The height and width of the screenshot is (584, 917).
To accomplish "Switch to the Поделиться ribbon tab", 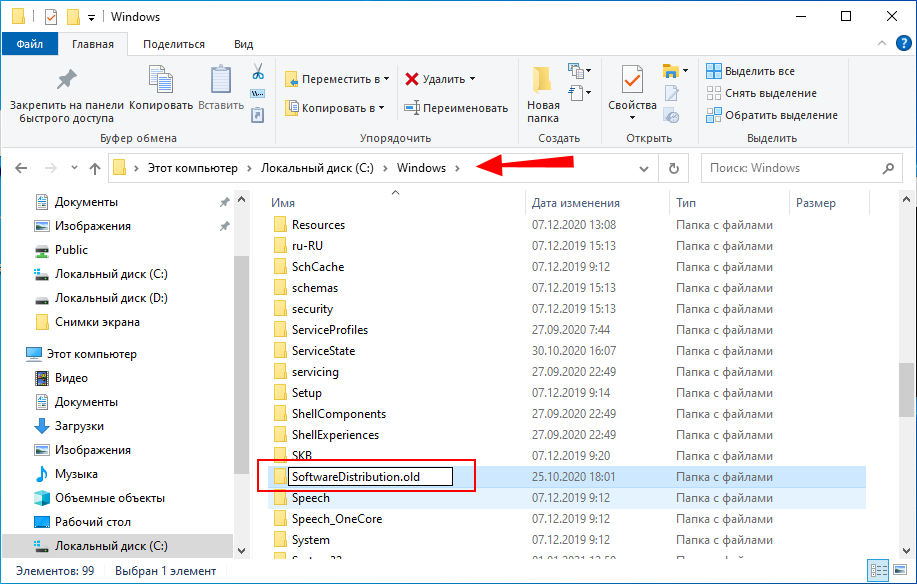I will click(x=174, y=44).
